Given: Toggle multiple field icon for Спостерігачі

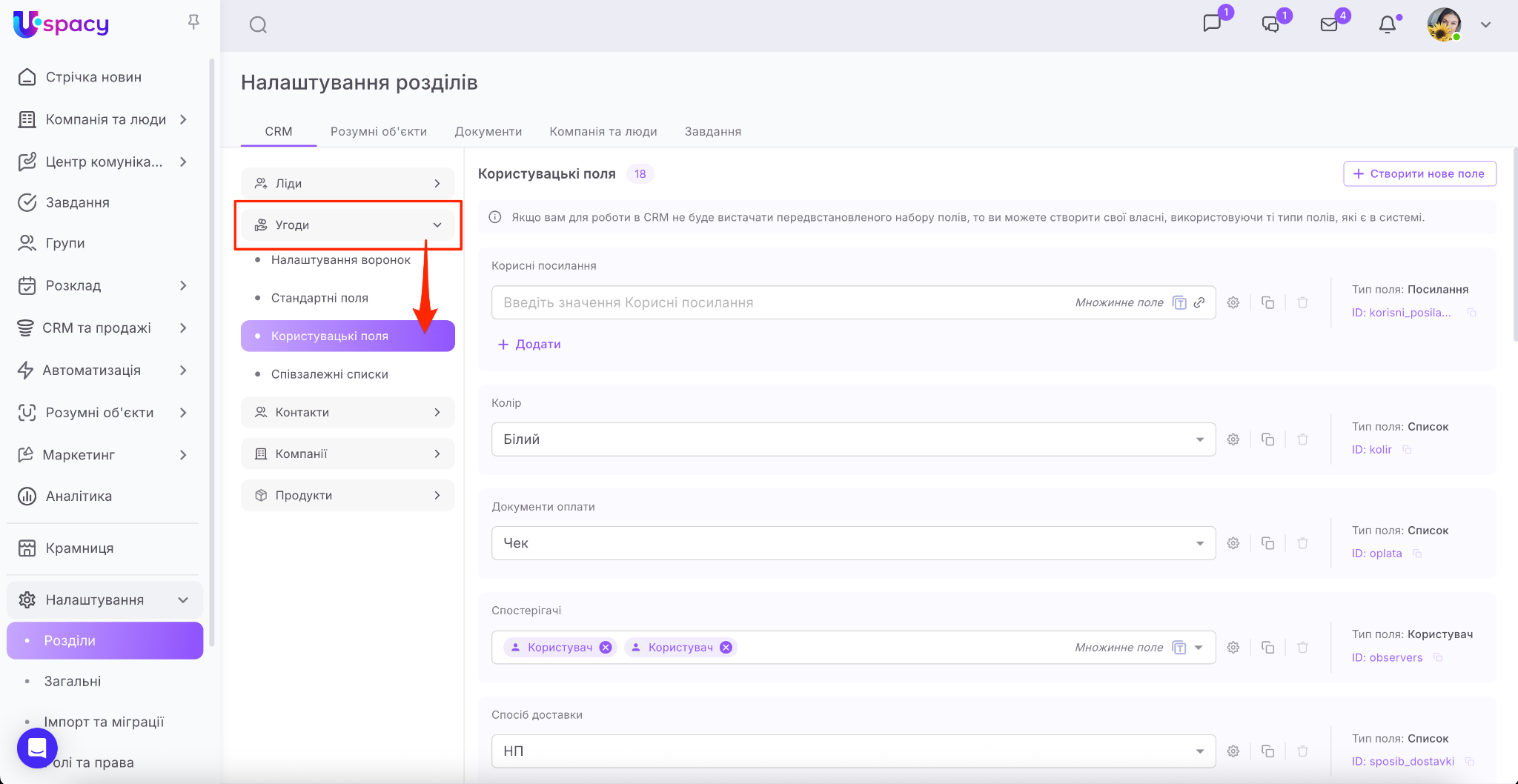Looking at the screenshot, I should pos(1179,648).
